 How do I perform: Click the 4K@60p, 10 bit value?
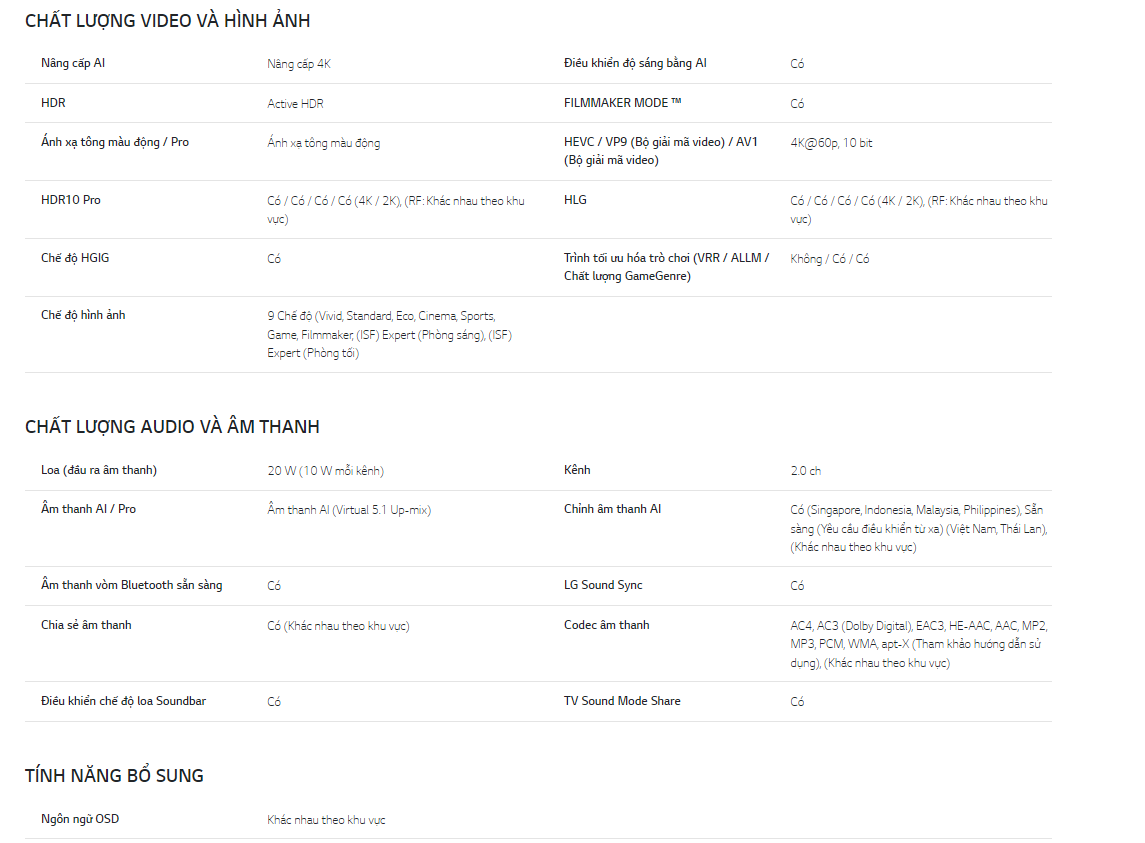831,143
